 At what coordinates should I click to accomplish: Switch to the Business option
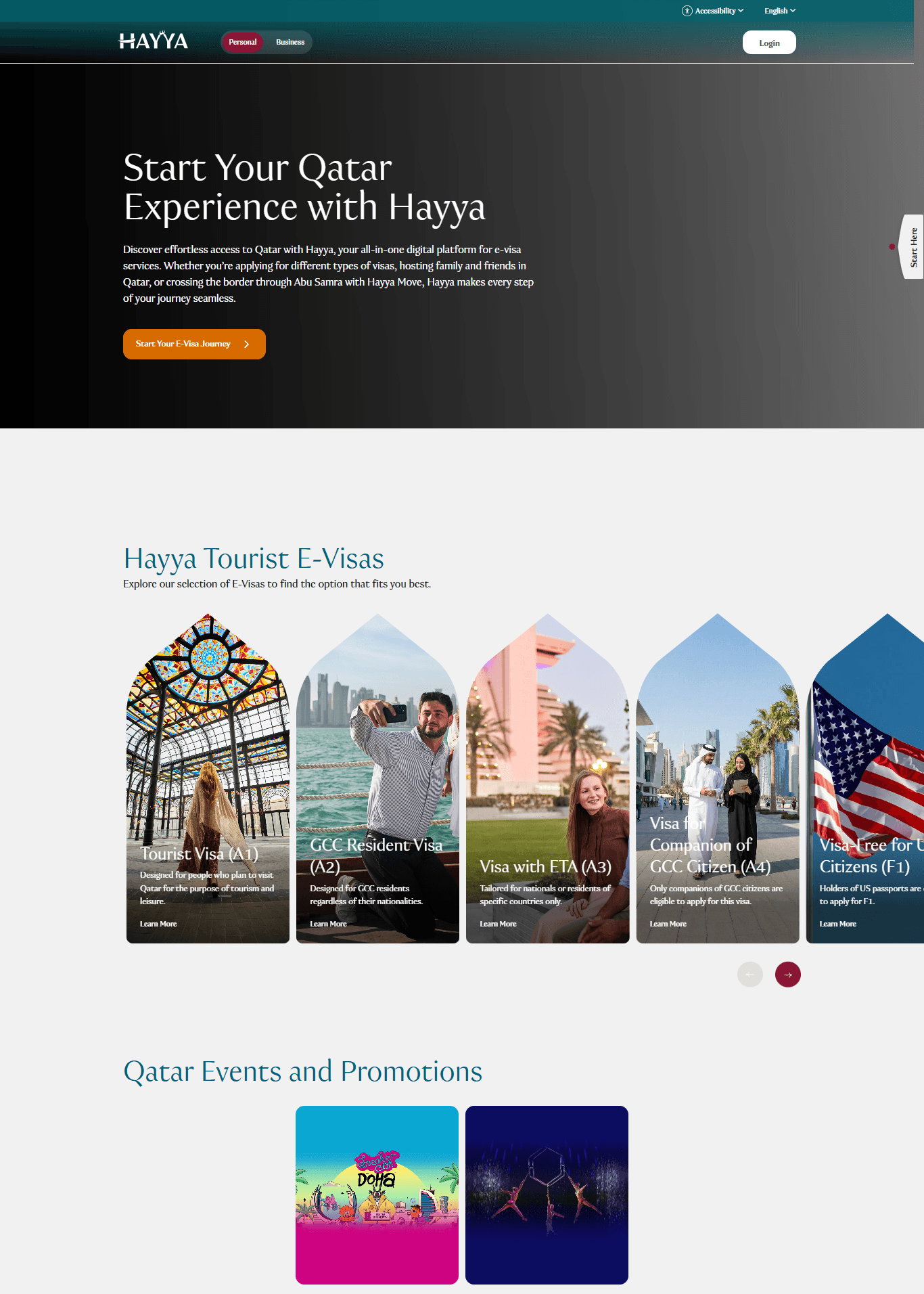click(290, 42)
